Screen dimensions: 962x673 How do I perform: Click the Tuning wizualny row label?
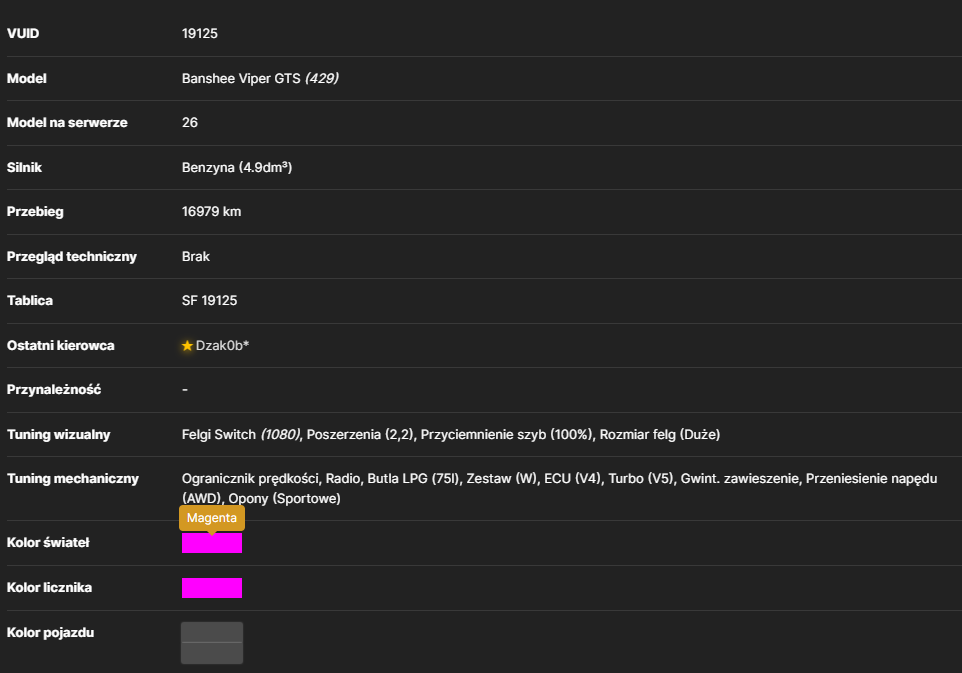[x=58, y=434]
